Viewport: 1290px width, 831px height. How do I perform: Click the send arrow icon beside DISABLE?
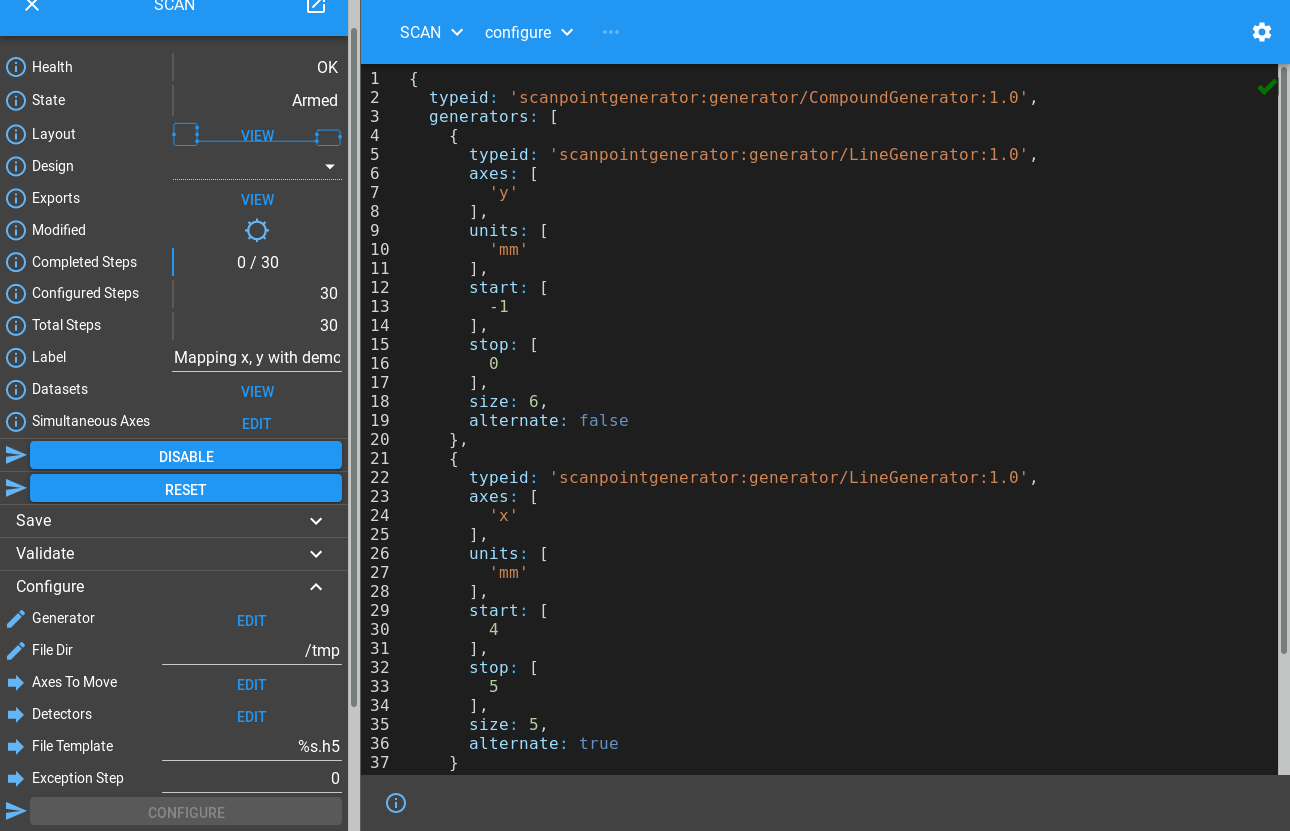[x=16, y=456]
